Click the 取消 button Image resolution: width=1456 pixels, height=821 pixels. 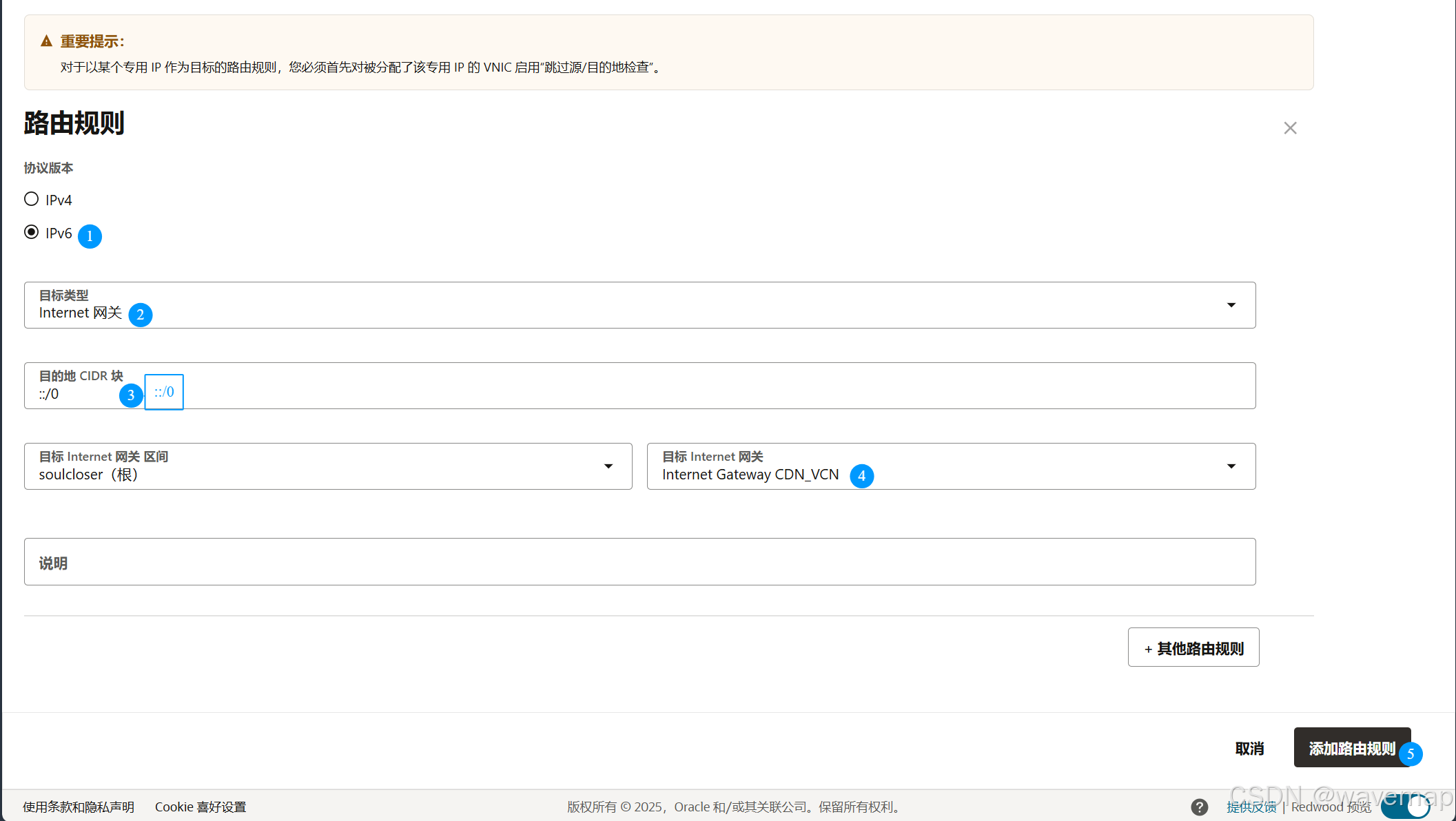1249,749
